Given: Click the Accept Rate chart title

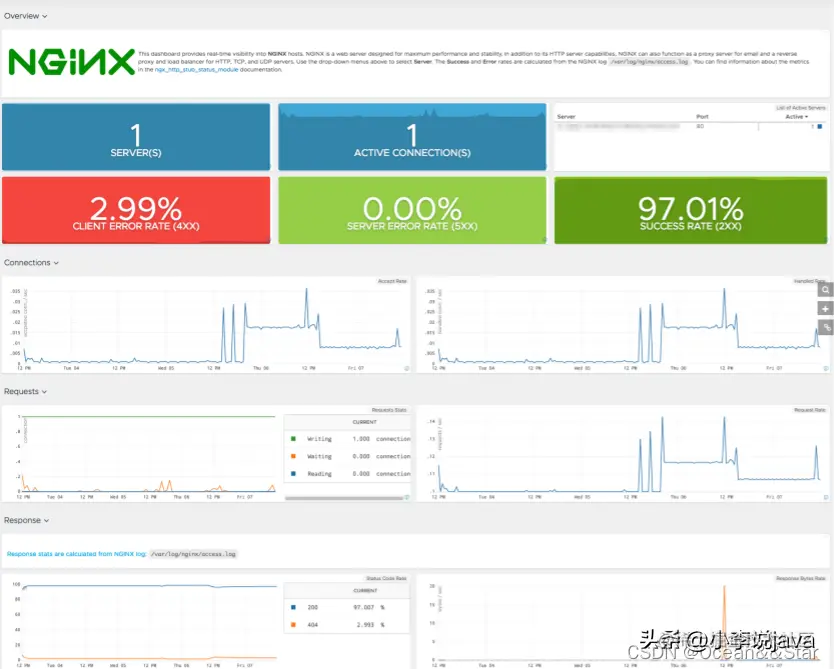Looking at the screenshot, I should pyautogui.click(x=392, y=281).
